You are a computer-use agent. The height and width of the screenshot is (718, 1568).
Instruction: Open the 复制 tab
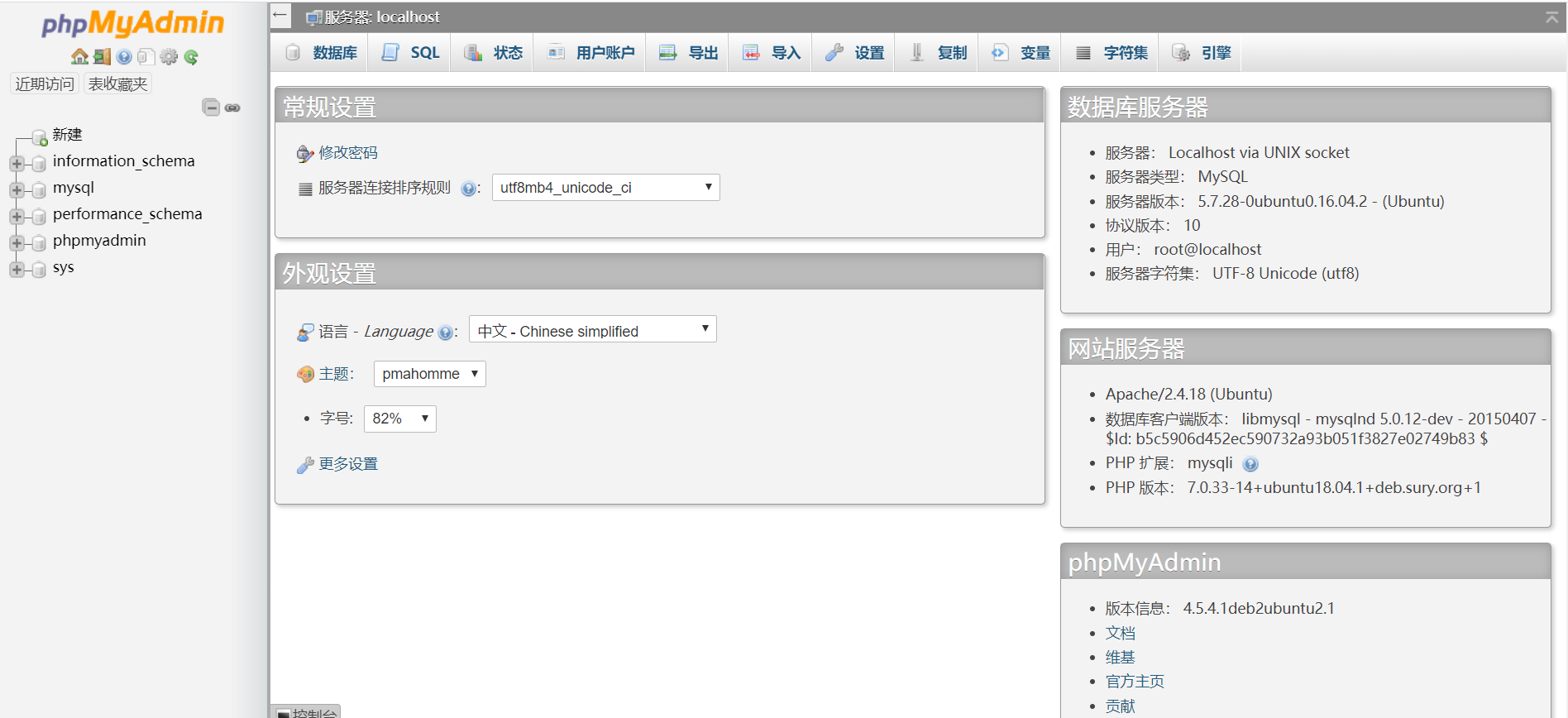coord(937,53)
